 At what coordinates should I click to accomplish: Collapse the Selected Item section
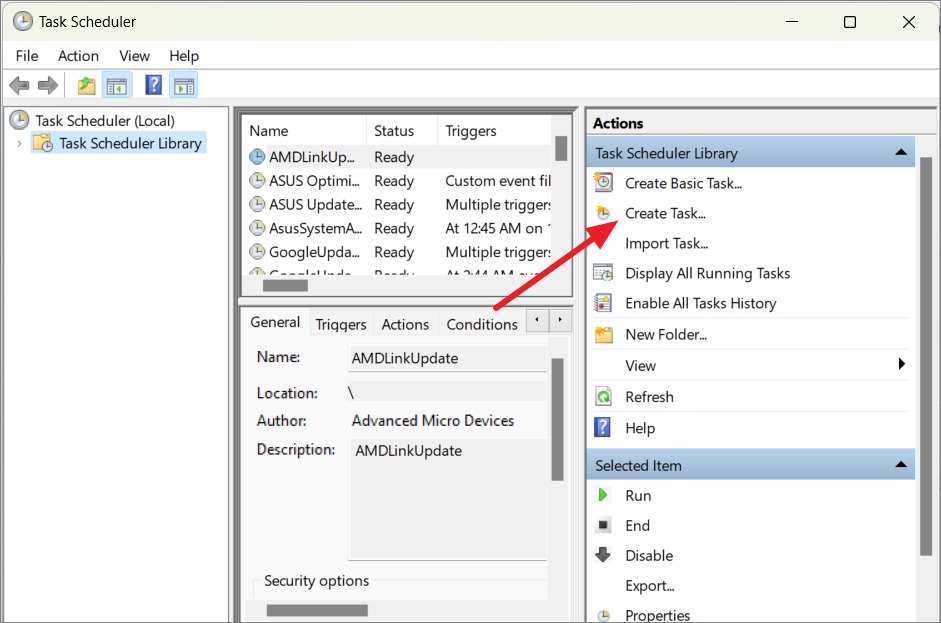pos(901,465)
